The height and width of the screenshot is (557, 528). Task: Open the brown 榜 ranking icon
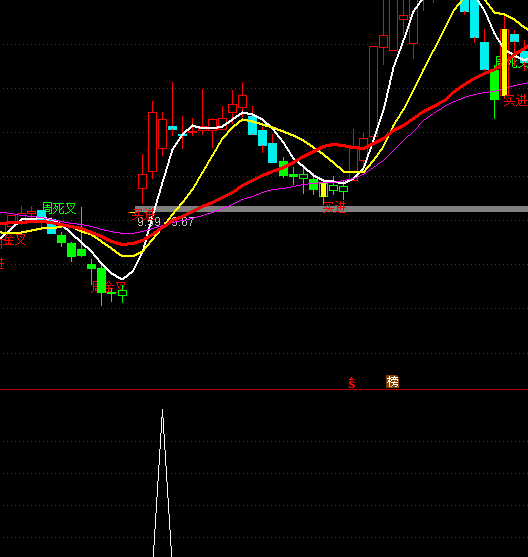tap(392, 382)
